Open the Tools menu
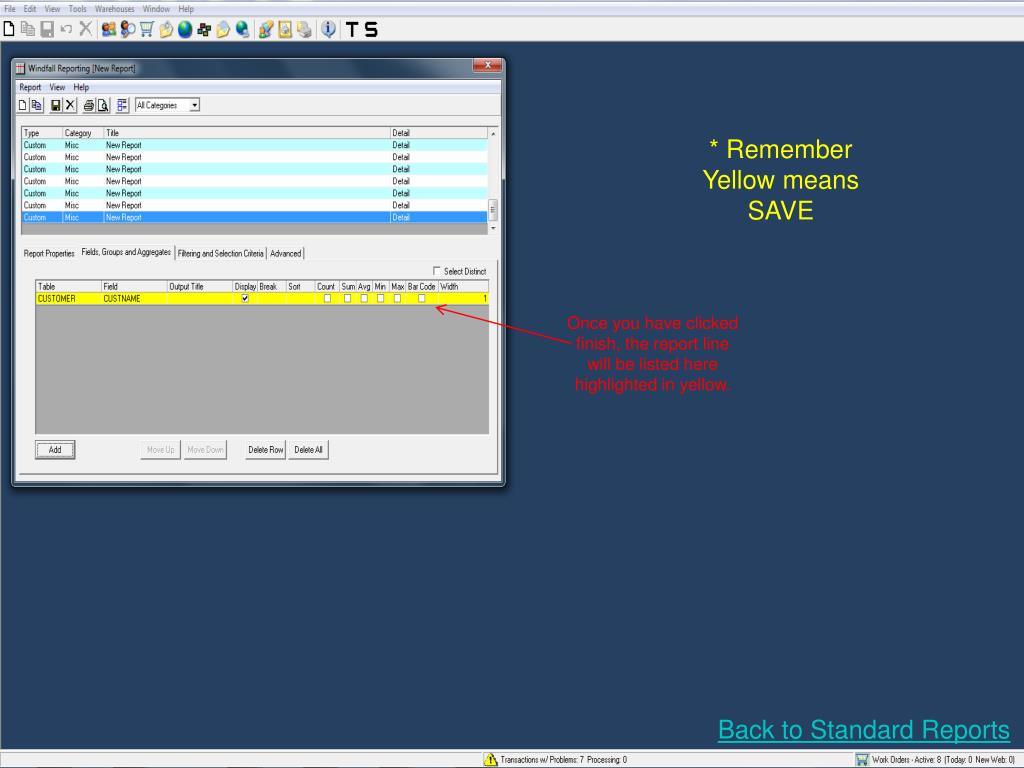This screenshot has width=1024, height=768. pyautogui.click(x=77, y=8)
